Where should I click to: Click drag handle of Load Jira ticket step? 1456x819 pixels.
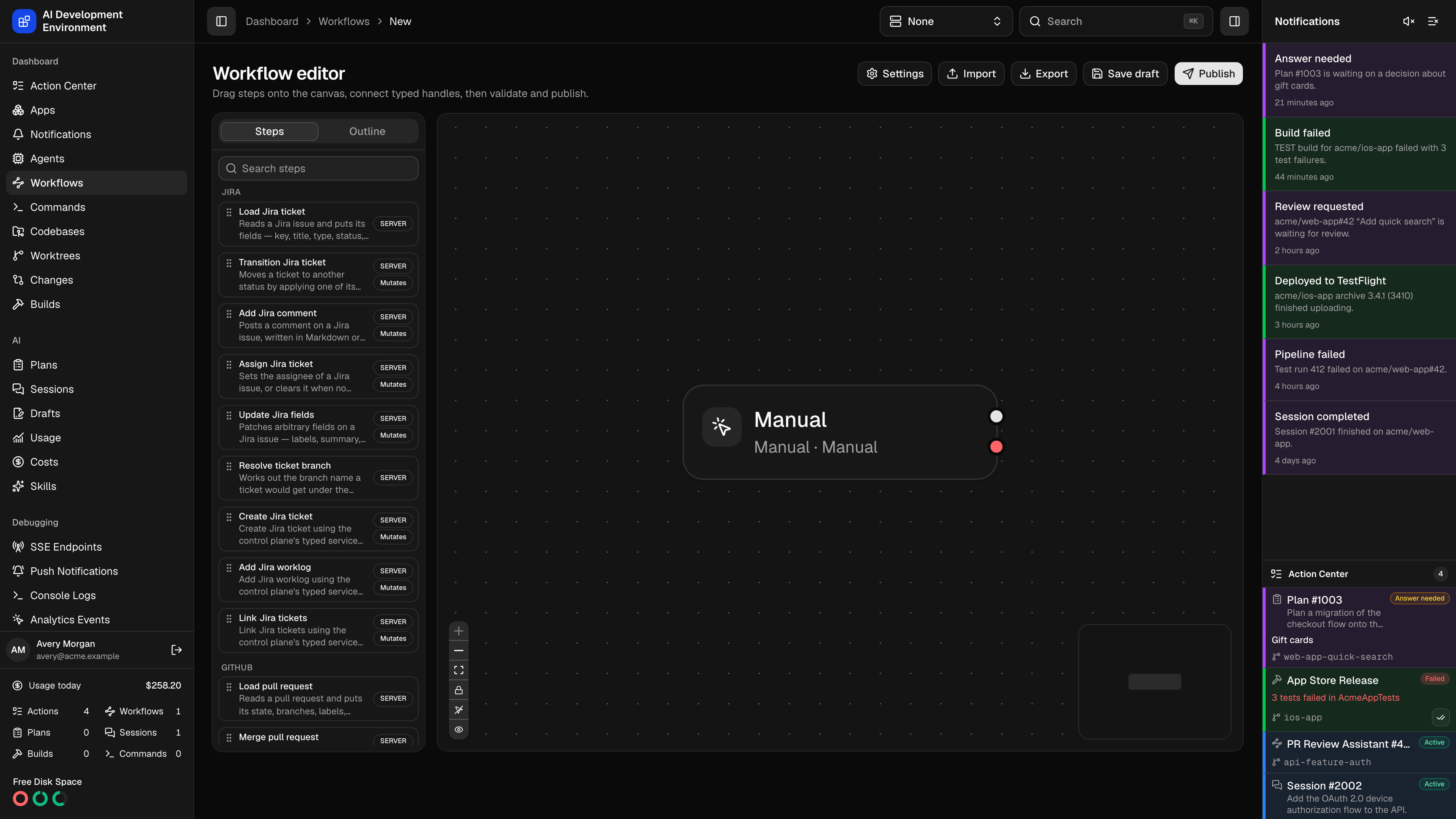coord(229,212)
